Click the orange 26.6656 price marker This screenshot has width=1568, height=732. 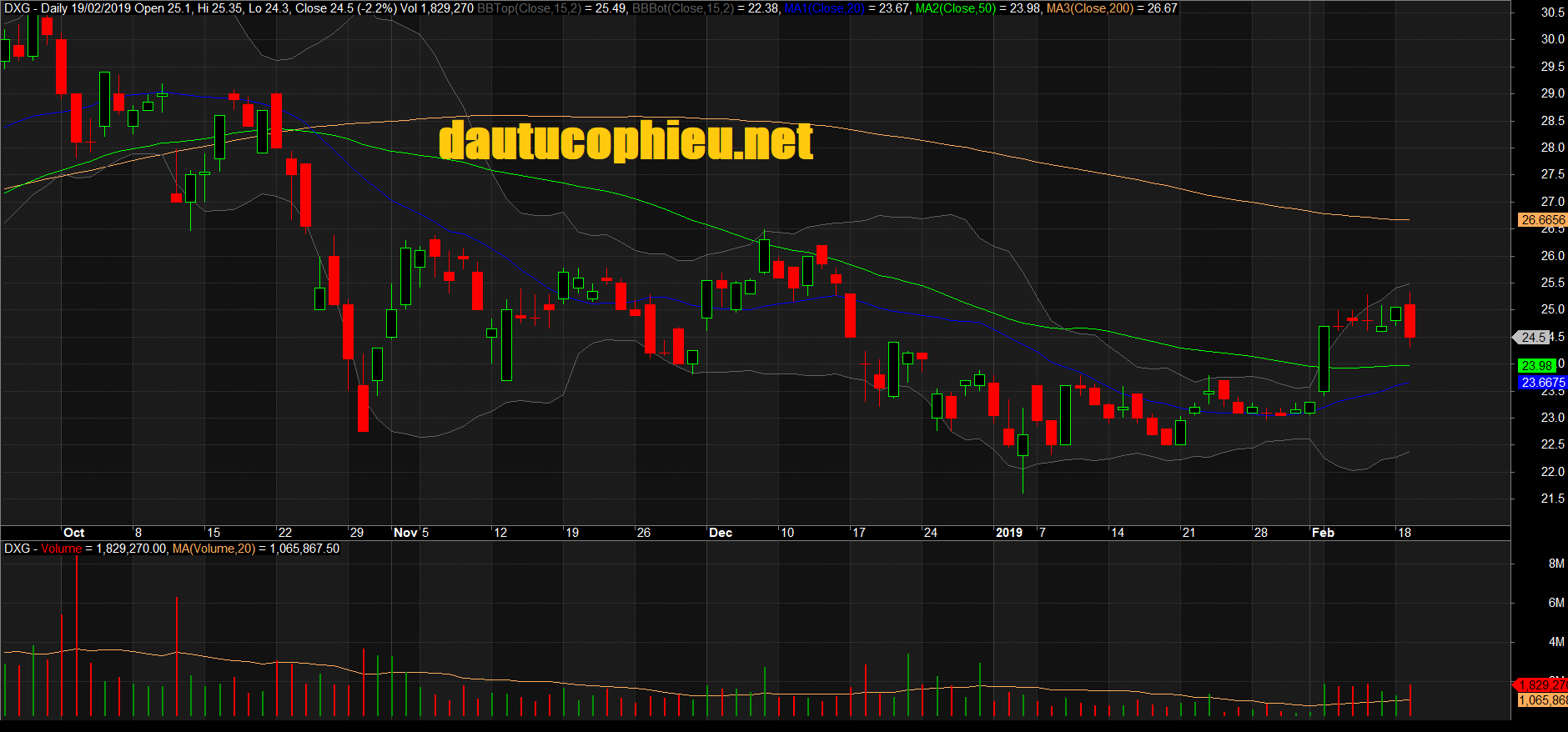tap(1542, 220)
